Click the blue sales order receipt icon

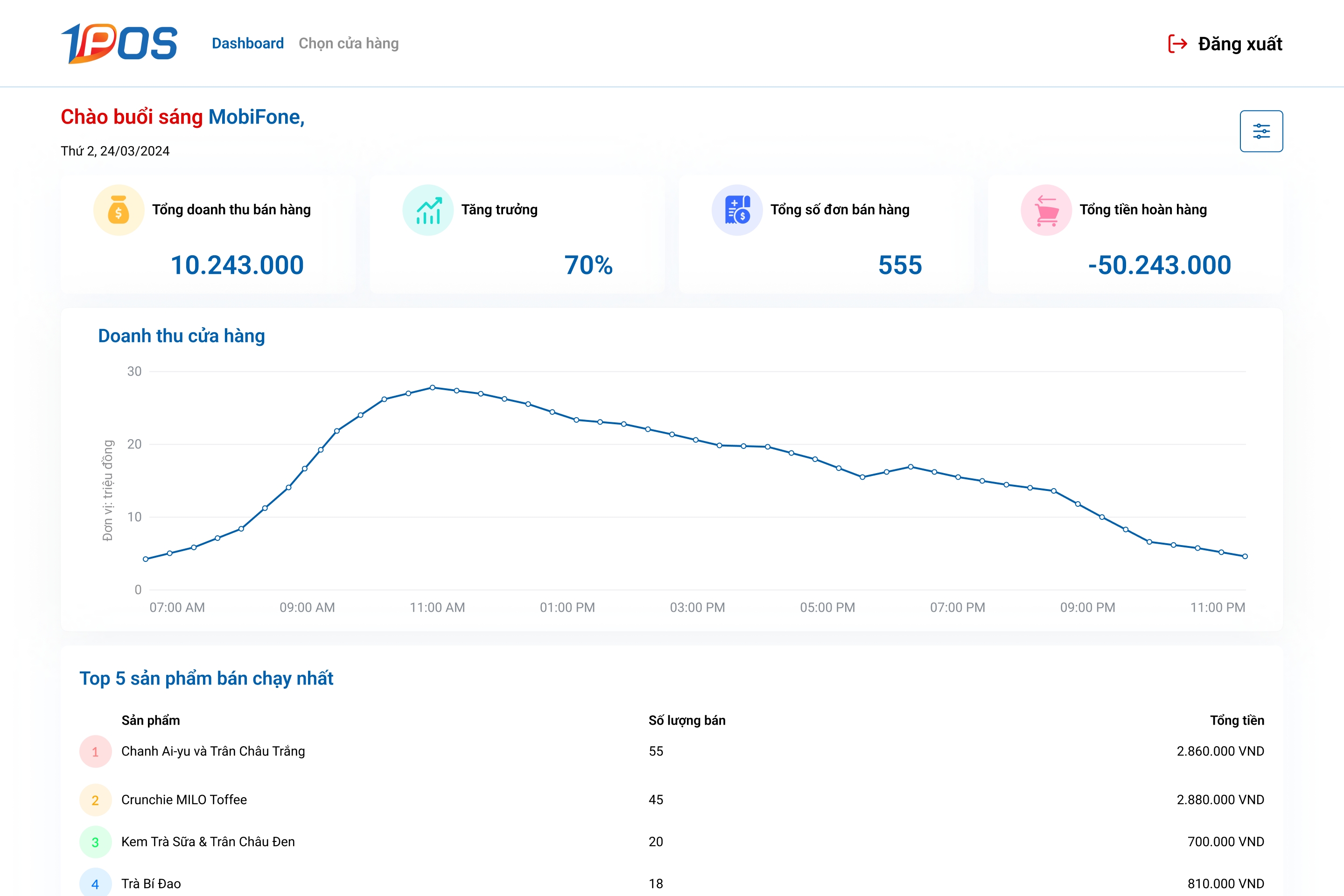point(736,210)
